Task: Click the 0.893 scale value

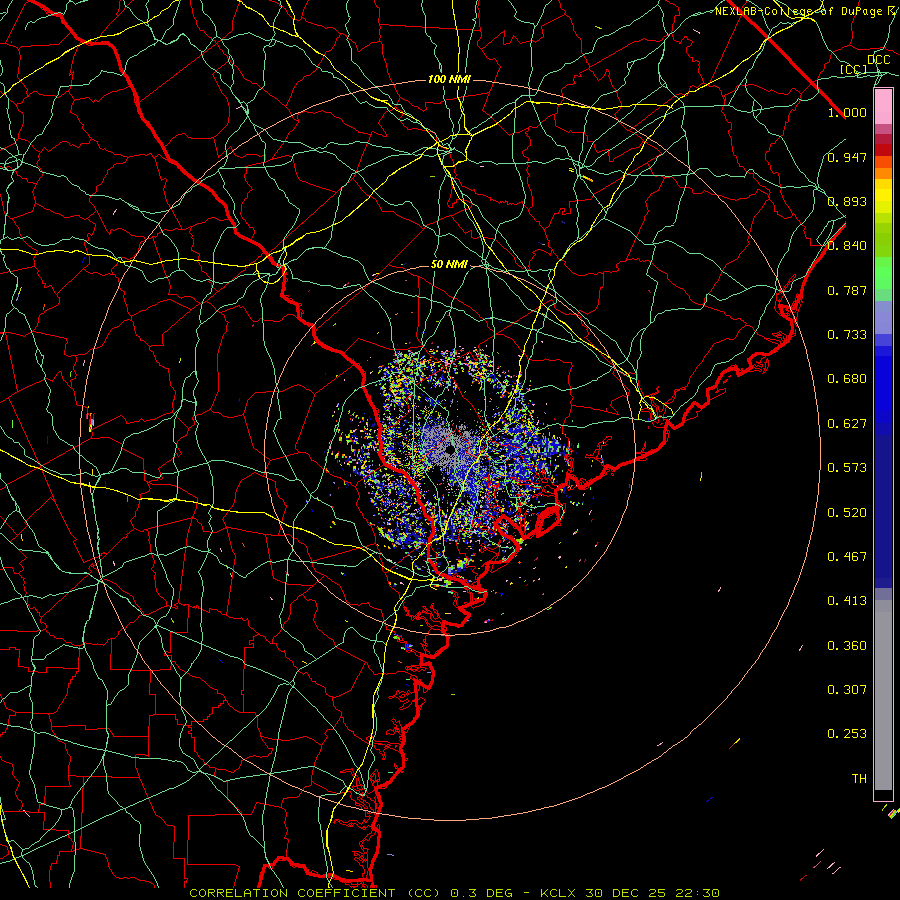Action: (847, 201)
